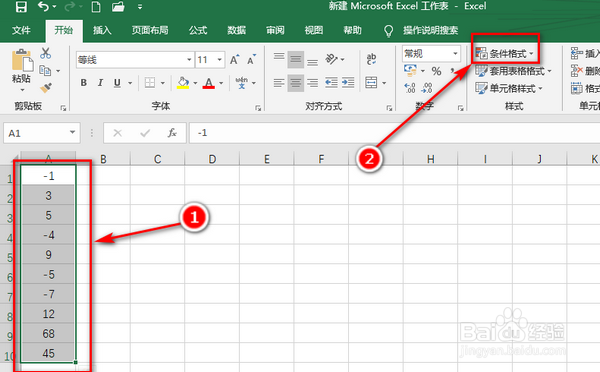Click the Percent Style icon
This screenshot has width=600, height=372.
click(436, 71)
